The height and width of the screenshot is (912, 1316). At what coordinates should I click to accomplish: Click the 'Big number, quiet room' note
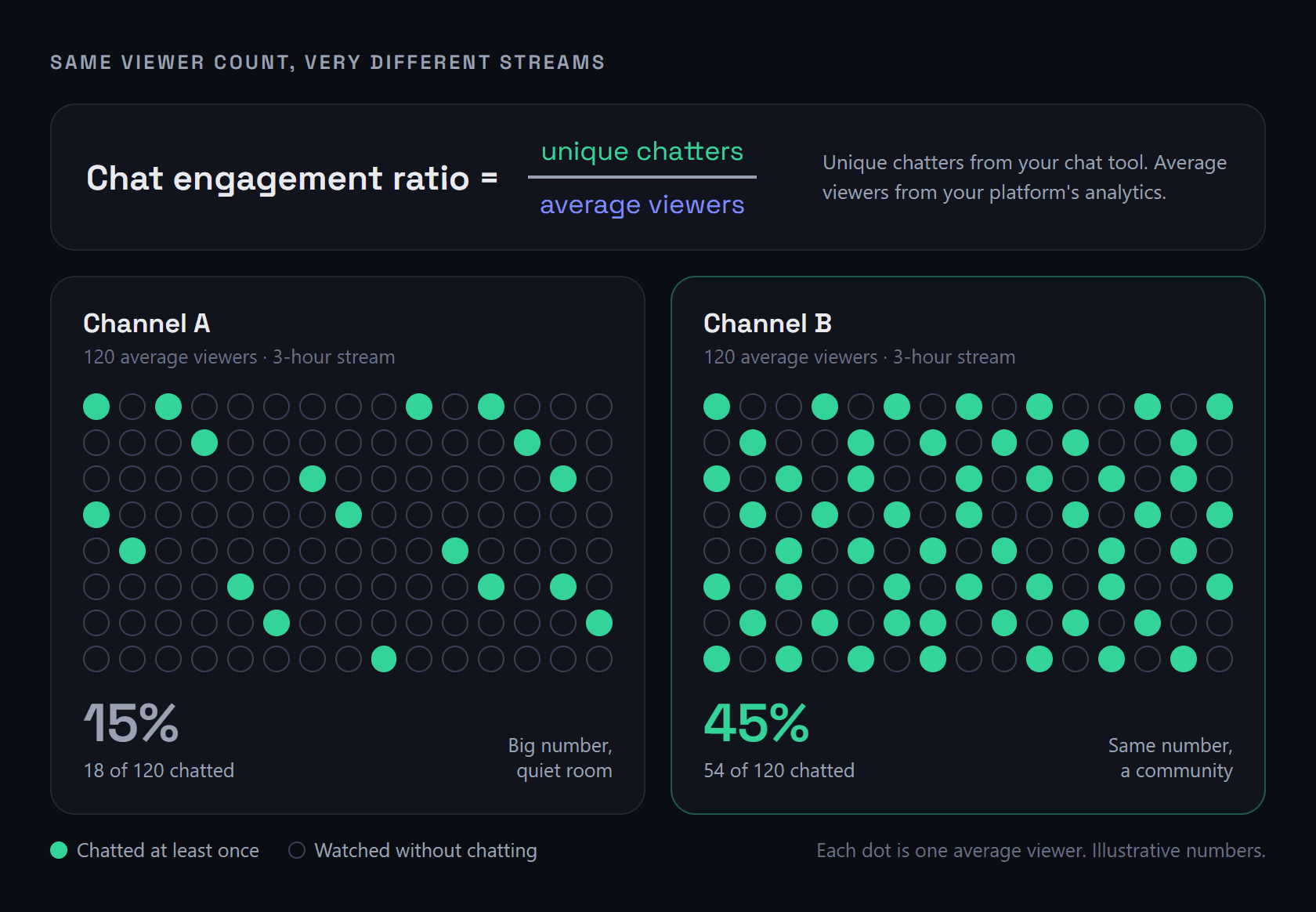click(560, 758)
